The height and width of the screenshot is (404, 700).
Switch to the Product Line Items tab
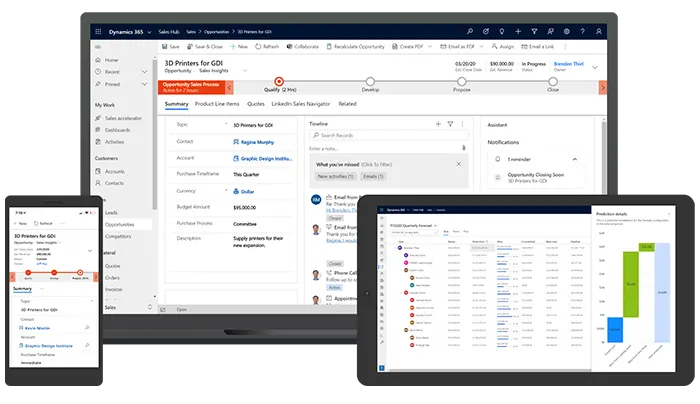[217, 103]
